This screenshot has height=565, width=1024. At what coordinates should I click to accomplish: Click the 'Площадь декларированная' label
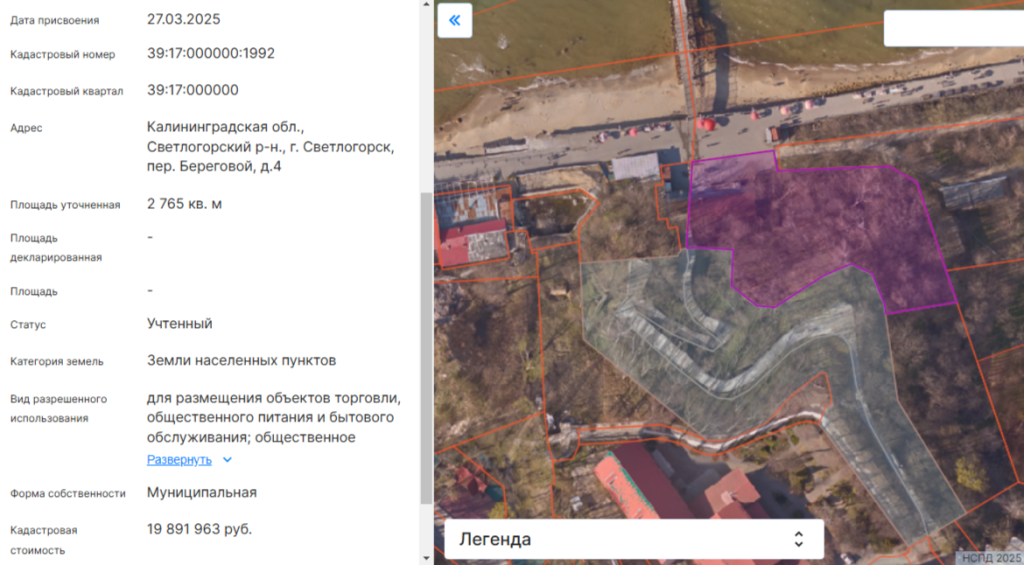tap(56, 248)
